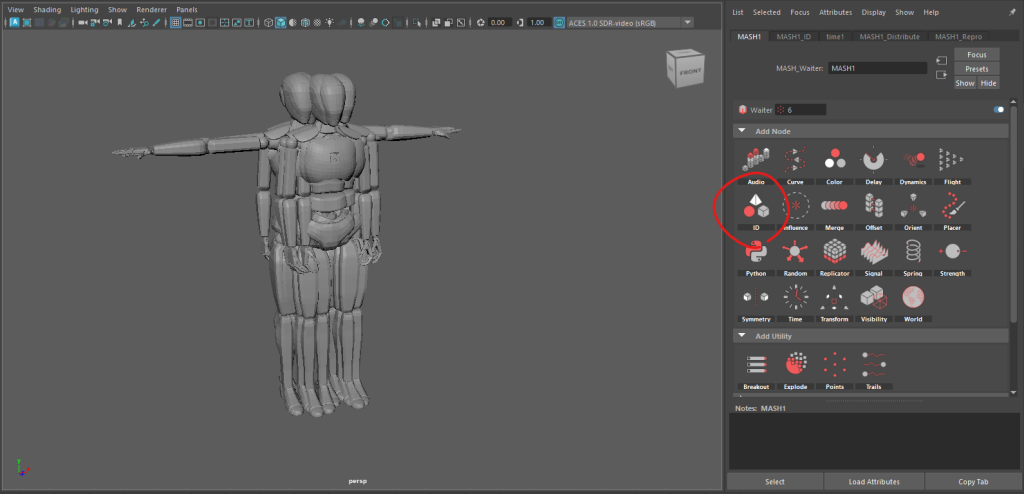
Task: Collapse the Add Utility section
Action: point(741,335)
